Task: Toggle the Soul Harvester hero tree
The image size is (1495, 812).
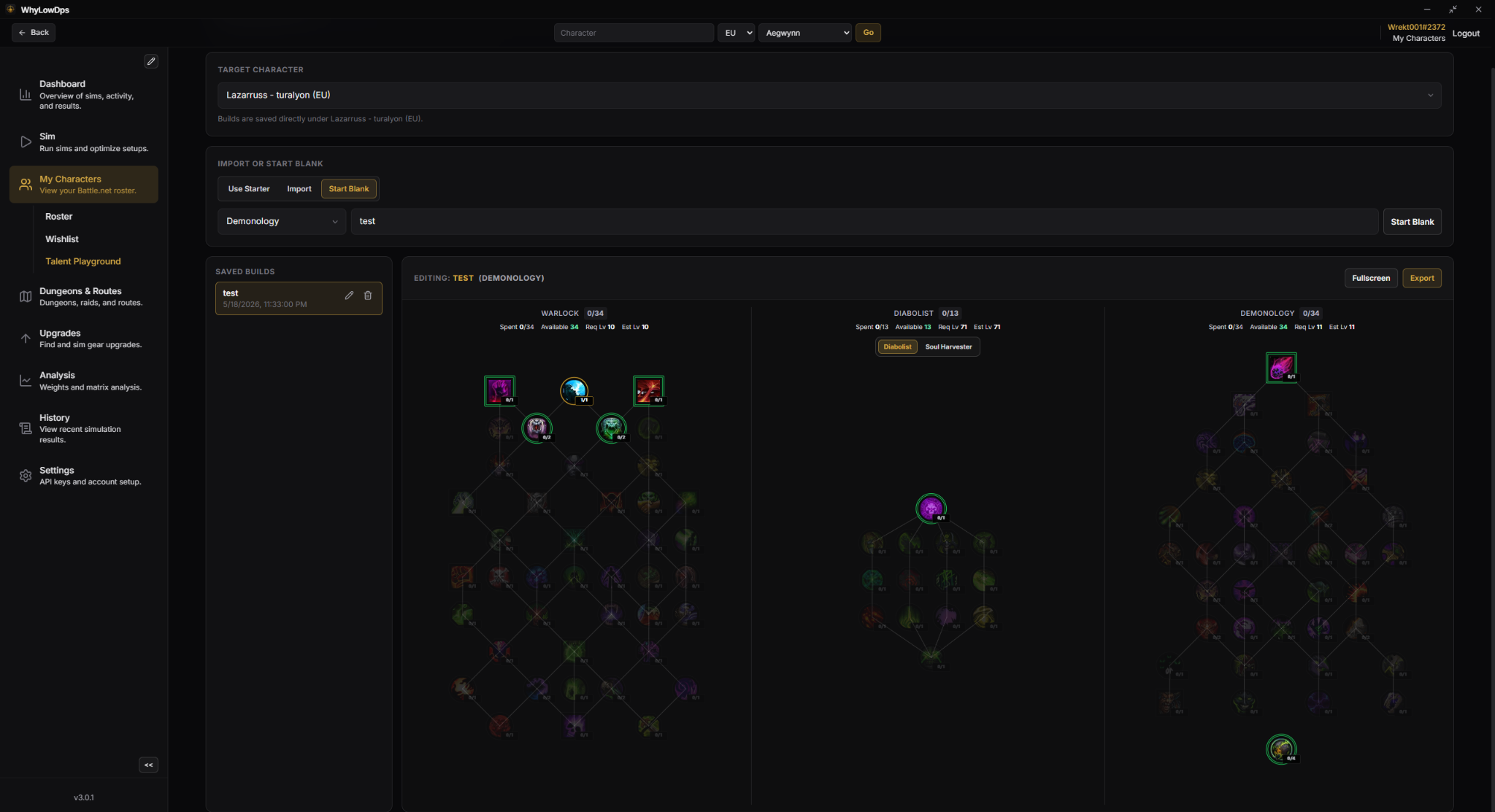Action: 948,347
